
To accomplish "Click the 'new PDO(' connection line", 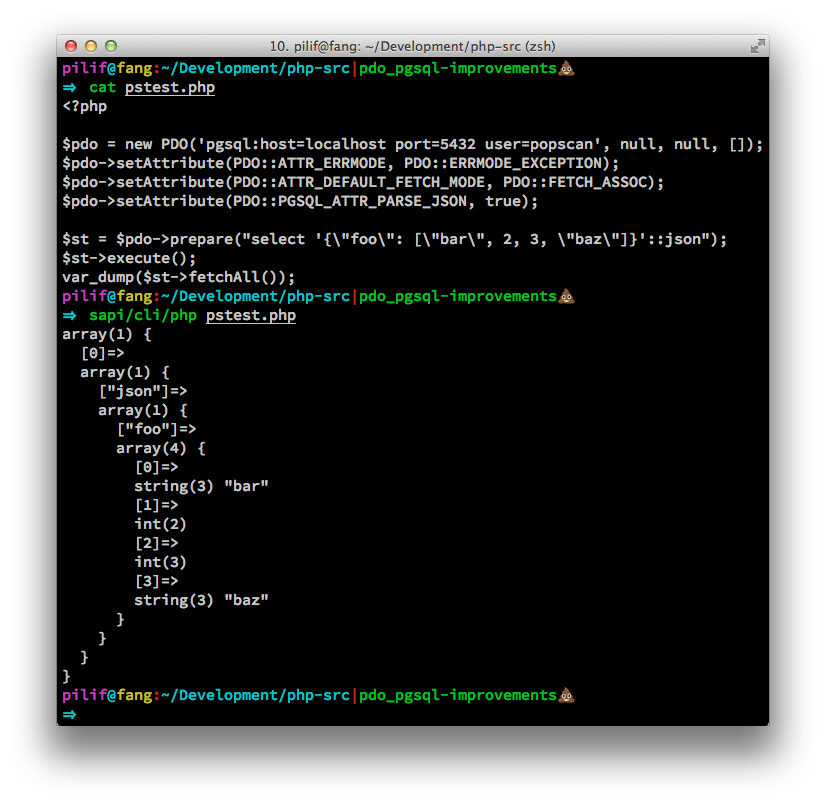I will coord(412,144).
